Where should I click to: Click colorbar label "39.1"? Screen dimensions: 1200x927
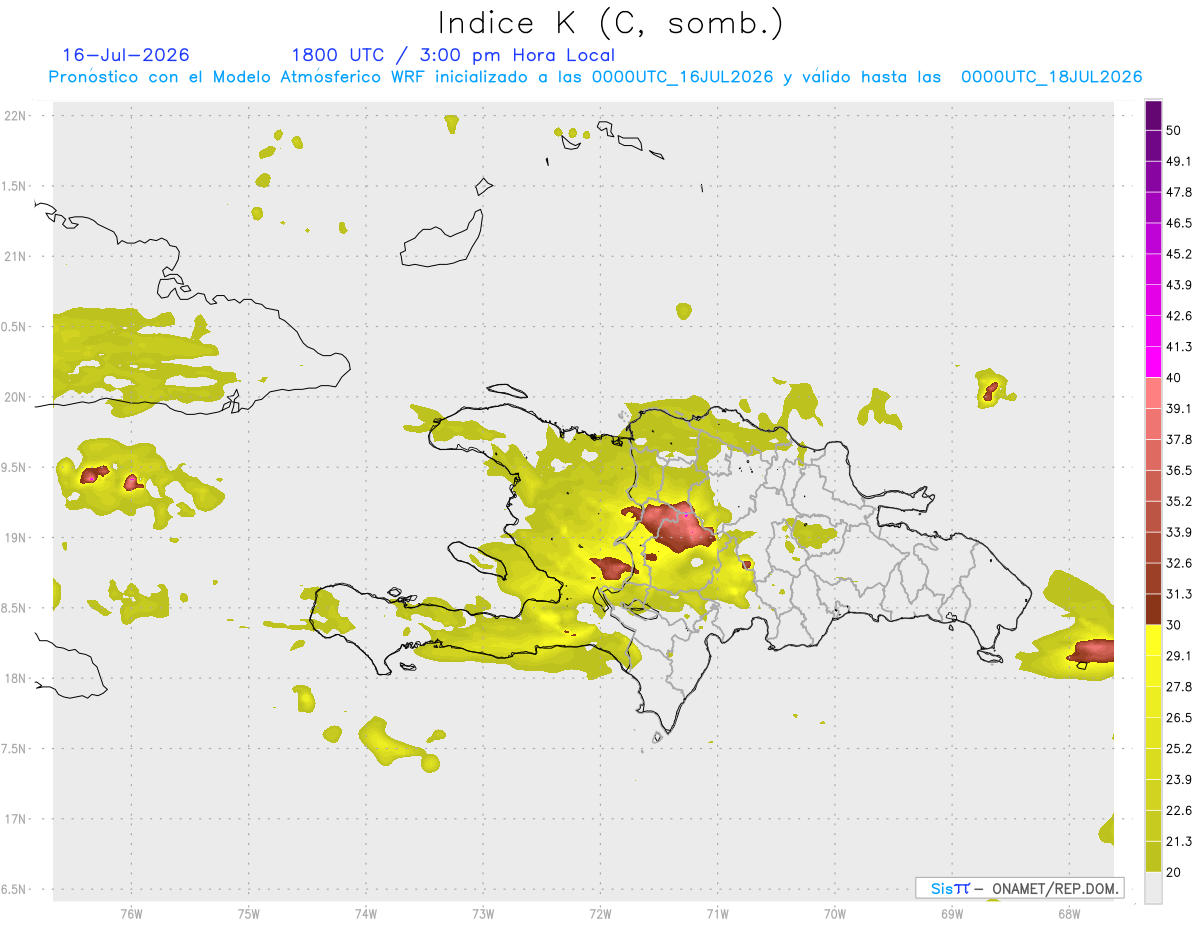click(x=1179, y=408)
